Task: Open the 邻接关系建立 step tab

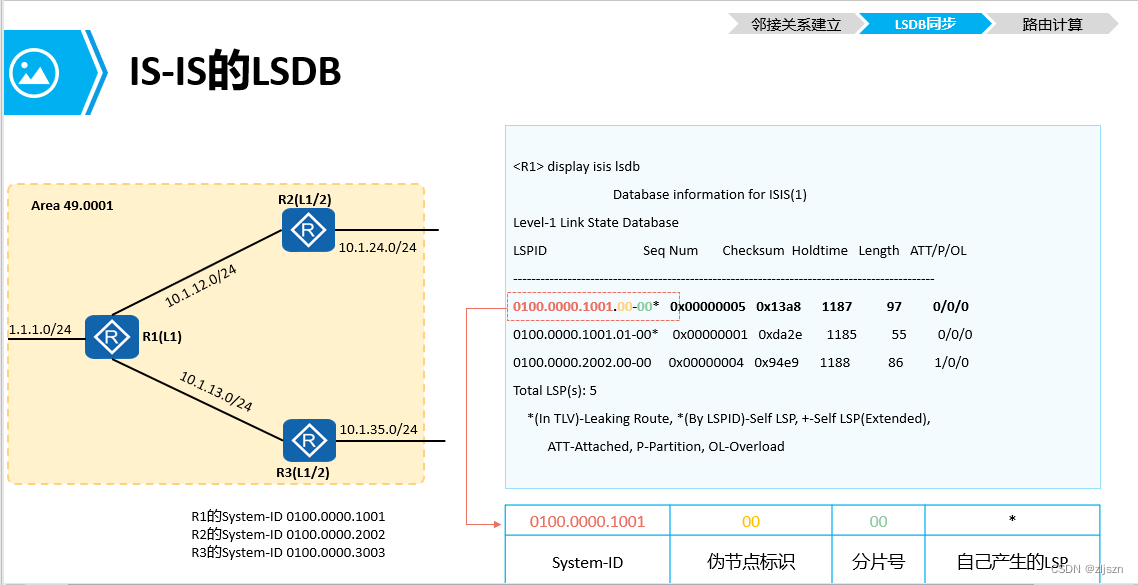Action: 796,24
